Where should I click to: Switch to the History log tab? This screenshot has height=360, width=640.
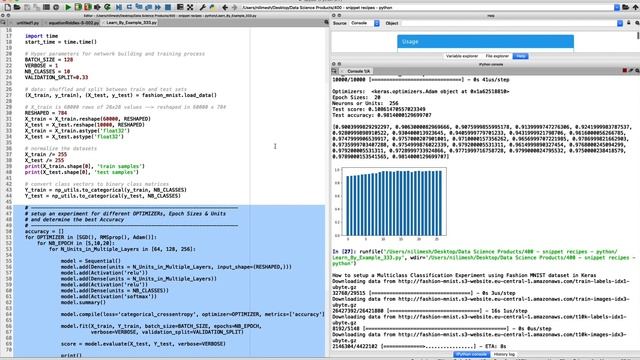coord(504,354)
